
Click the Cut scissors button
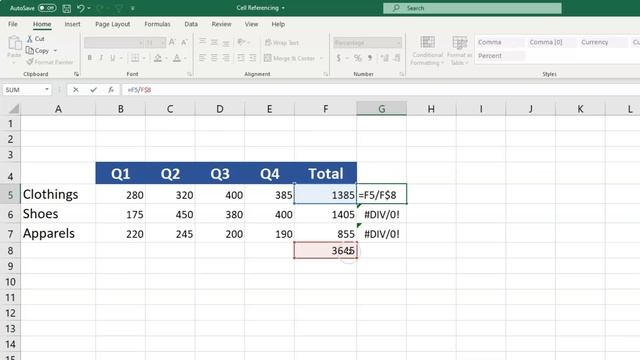36,39
